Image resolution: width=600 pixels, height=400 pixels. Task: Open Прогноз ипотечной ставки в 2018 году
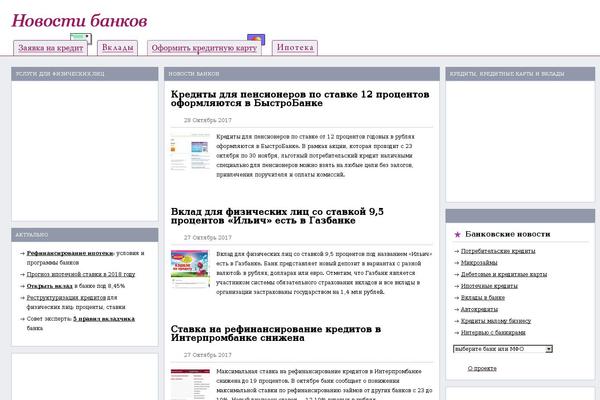tap(81, 274)
